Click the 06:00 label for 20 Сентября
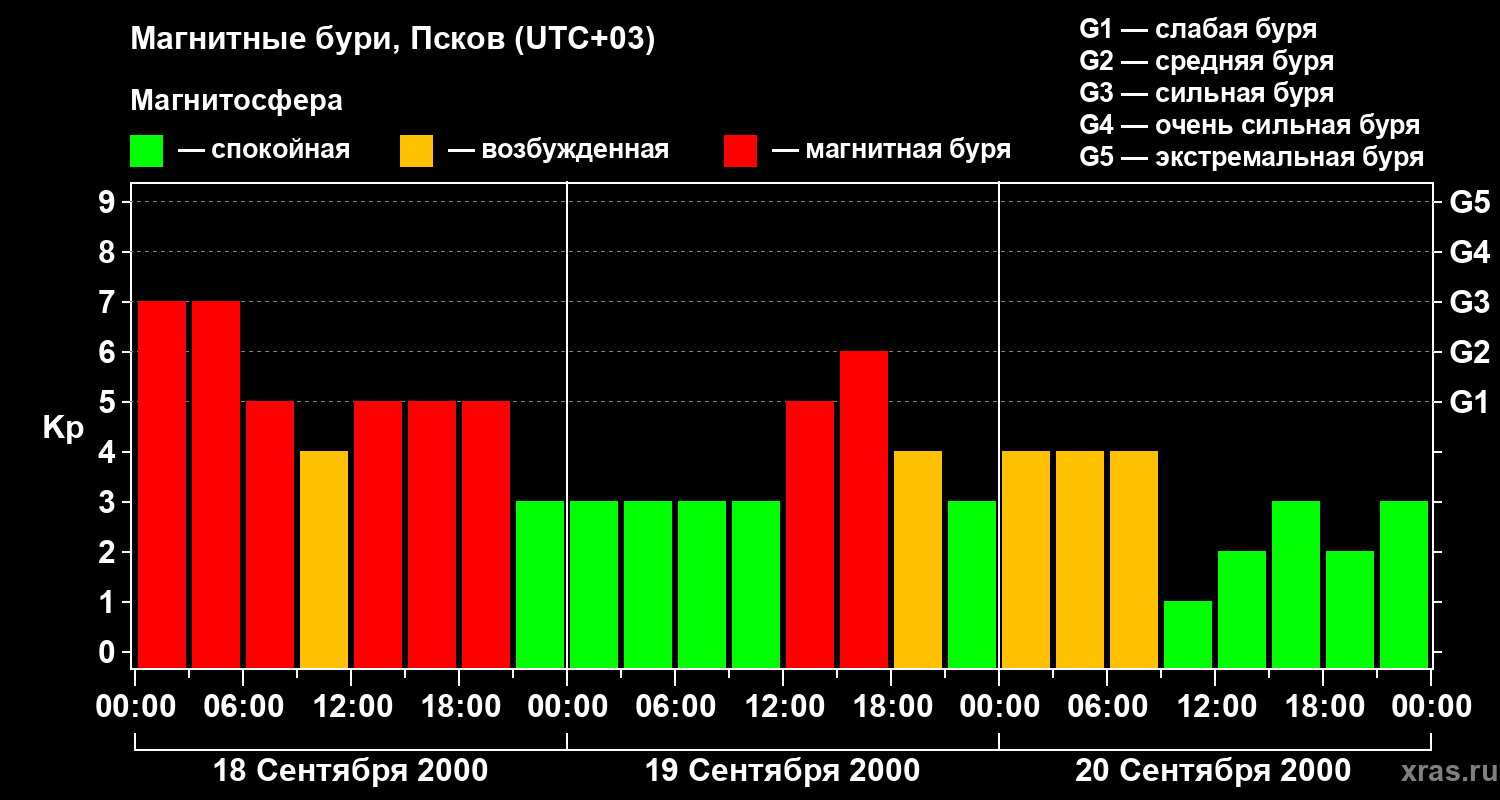The image size is (1500, 800). pyautogui.click(x=1107, y=707)
